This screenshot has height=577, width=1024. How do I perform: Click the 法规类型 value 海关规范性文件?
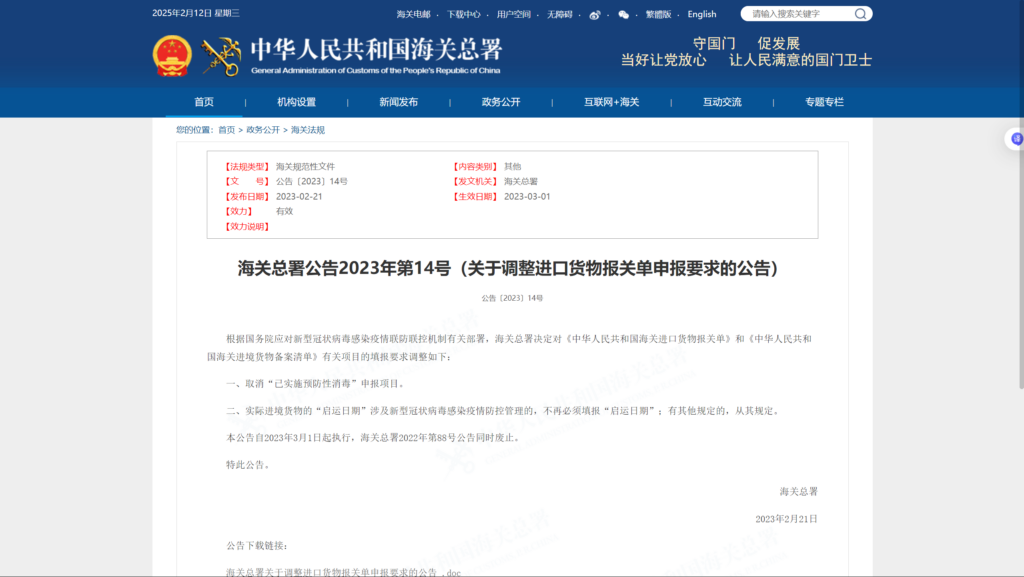point(305,166)
